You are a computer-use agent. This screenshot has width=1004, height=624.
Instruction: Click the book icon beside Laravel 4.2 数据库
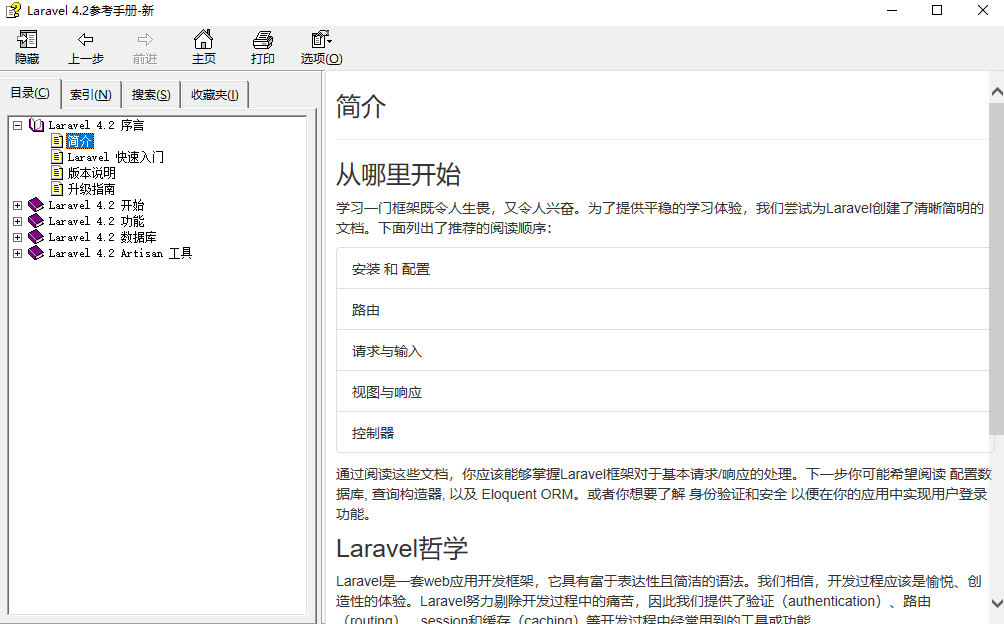(x=35, y=237)
